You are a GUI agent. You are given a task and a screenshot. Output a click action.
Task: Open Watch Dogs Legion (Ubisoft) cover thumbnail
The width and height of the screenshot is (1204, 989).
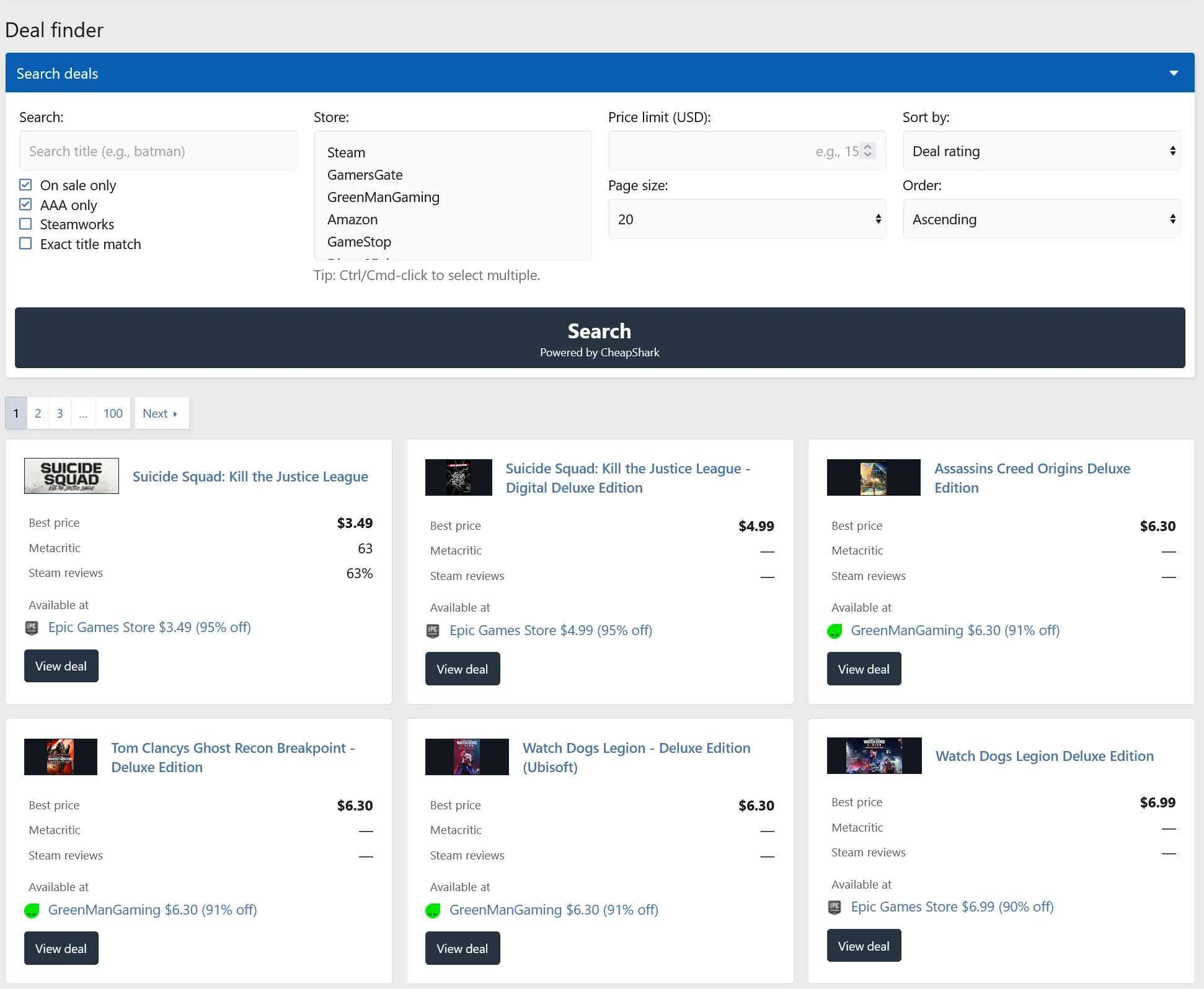467,757
